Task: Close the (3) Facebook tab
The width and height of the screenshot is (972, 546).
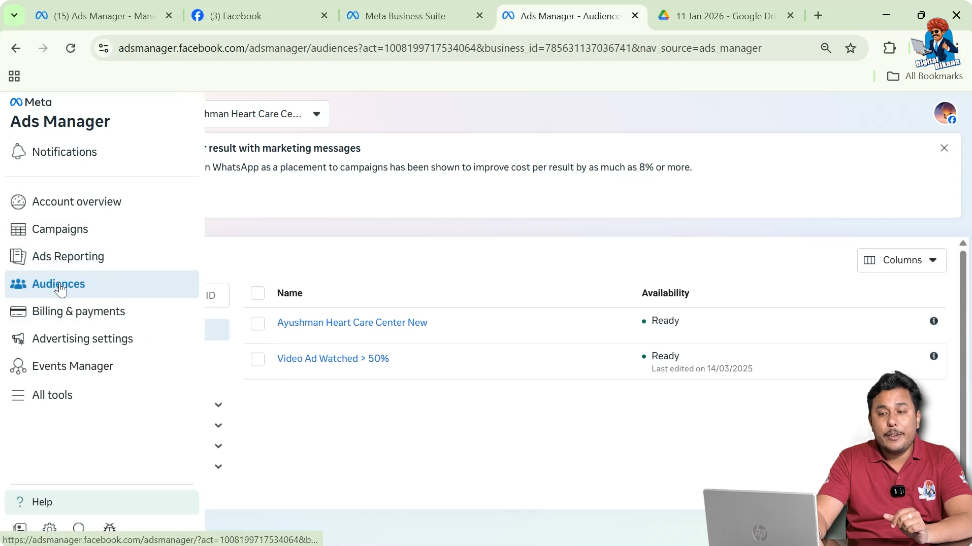Action: coord(324,16)
